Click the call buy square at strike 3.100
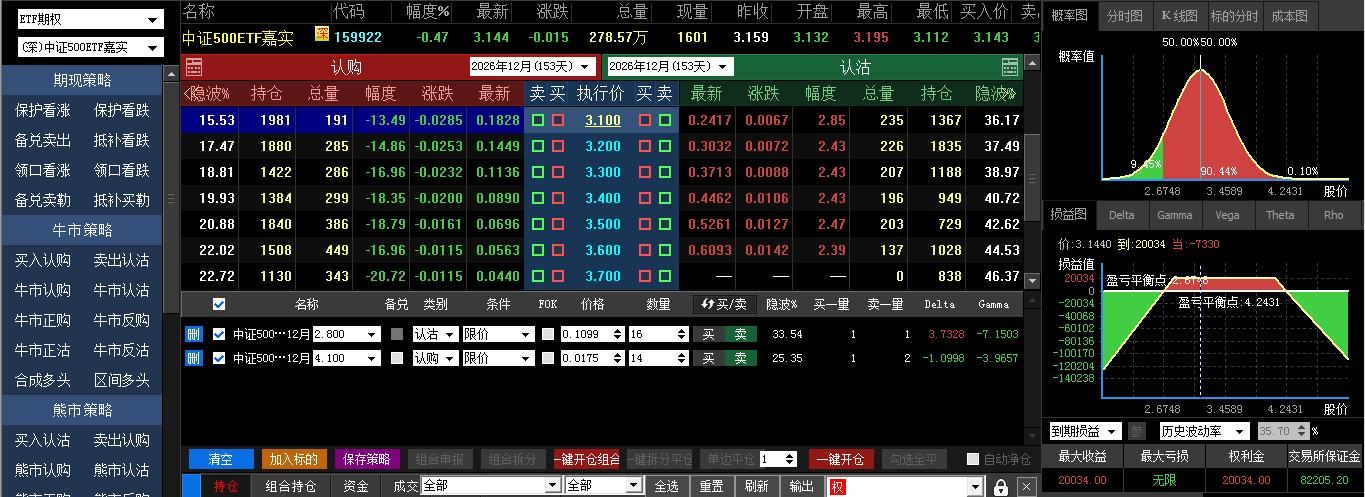The height and width of the screenshot is (497, 1365). [x=558, y=120]
